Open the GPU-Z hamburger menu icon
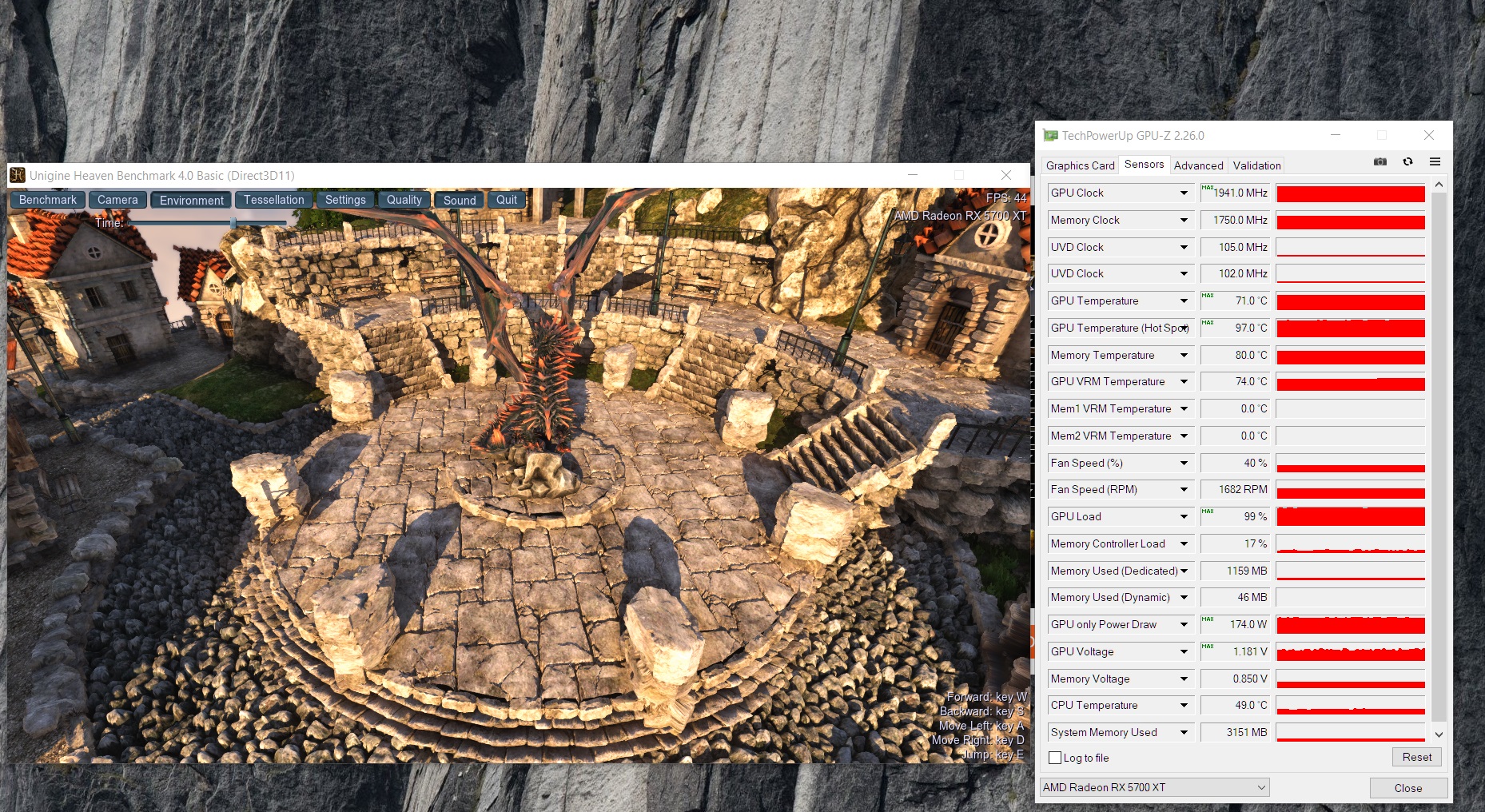 coord(1435,162)
